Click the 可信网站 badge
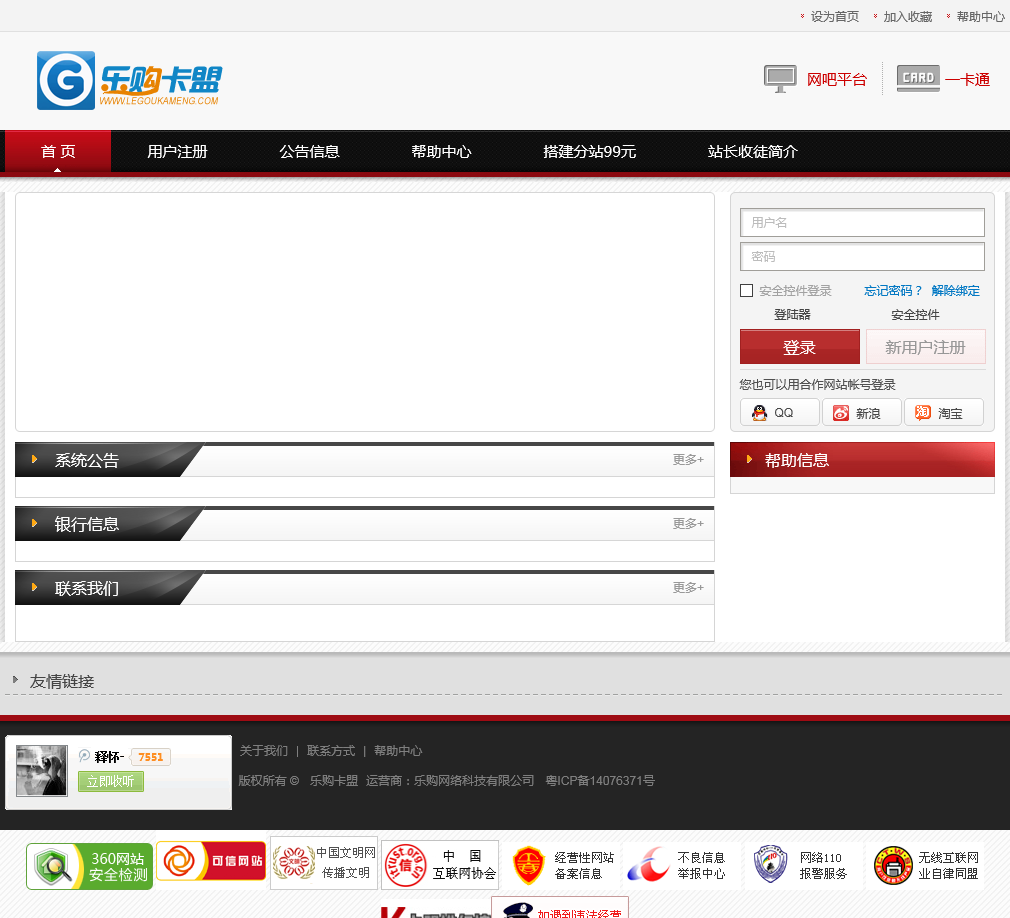 (x=211, y=861)
